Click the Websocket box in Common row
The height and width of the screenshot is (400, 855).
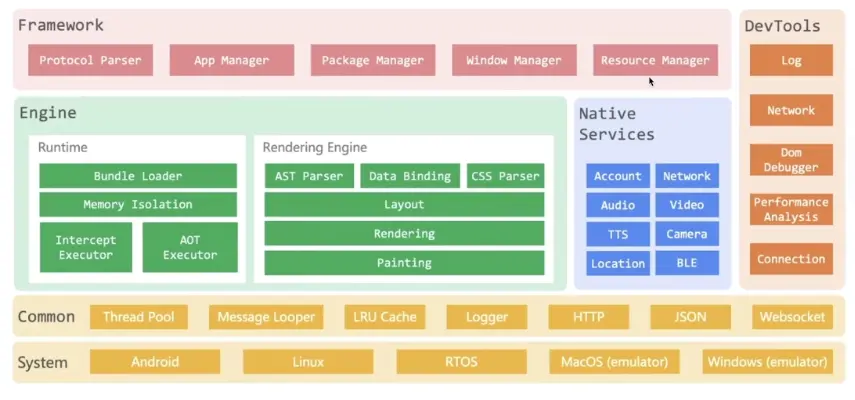[792, 317]
